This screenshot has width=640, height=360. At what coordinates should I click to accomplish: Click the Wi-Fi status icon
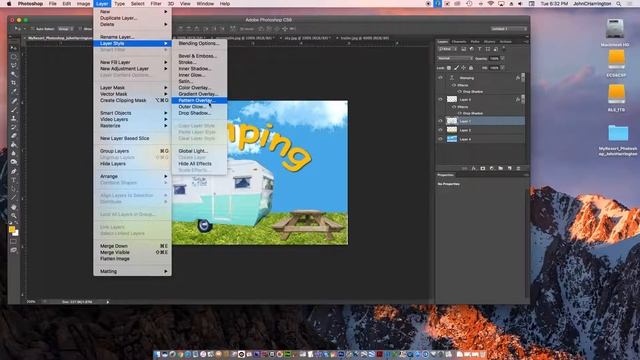(x=491, y=4)
